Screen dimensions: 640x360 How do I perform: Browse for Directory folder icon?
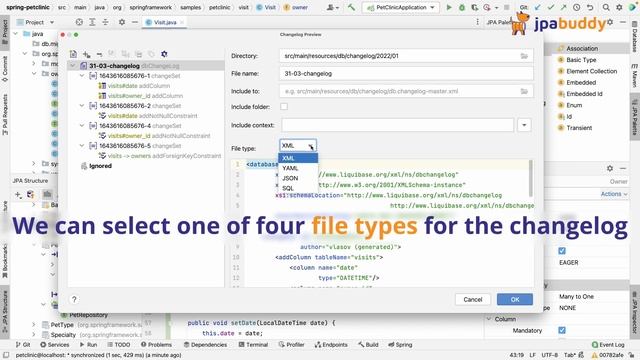(x=524, y=56)
